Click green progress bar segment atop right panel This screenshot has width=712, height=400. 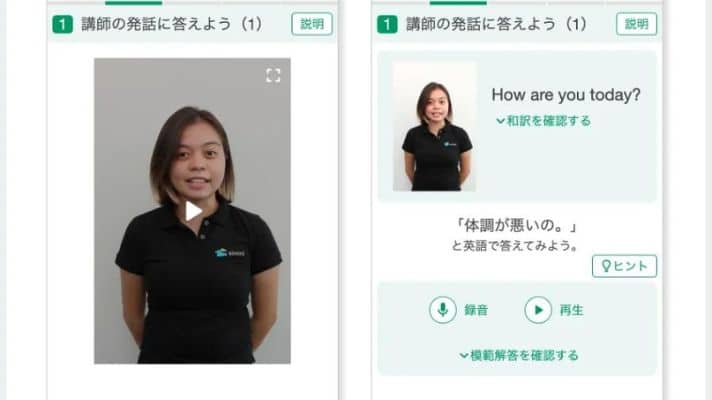click(458, 3)
